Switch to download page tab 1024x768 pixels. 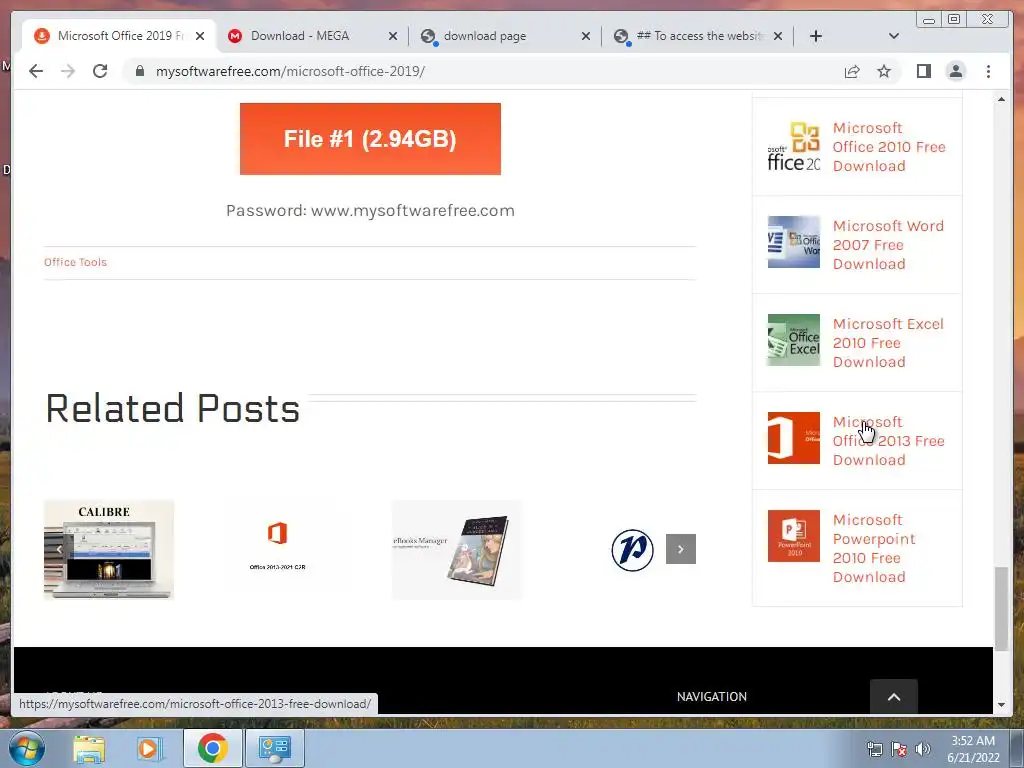click(485, 36)
